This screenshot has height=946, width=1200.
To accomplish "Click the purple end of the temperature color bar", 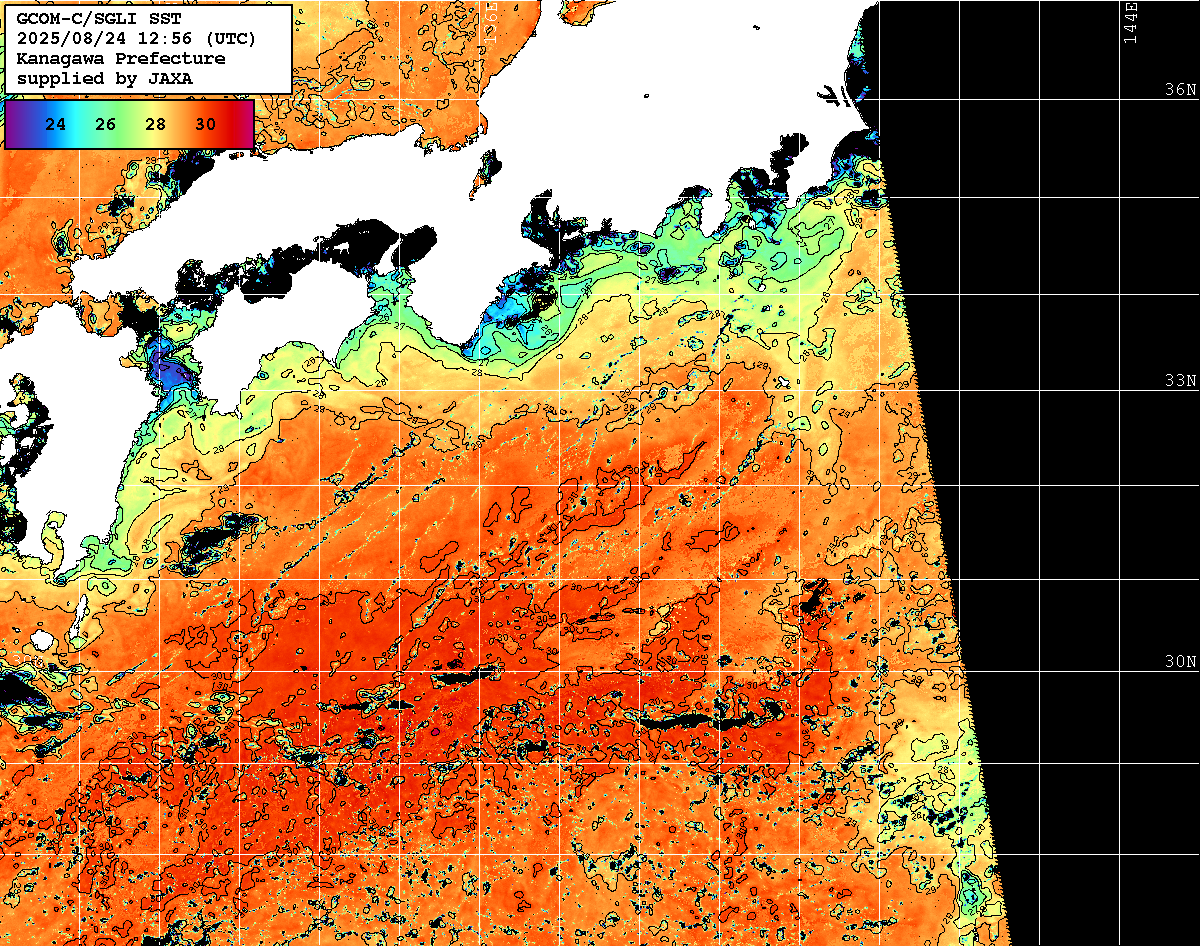I will tap(15, 125).
